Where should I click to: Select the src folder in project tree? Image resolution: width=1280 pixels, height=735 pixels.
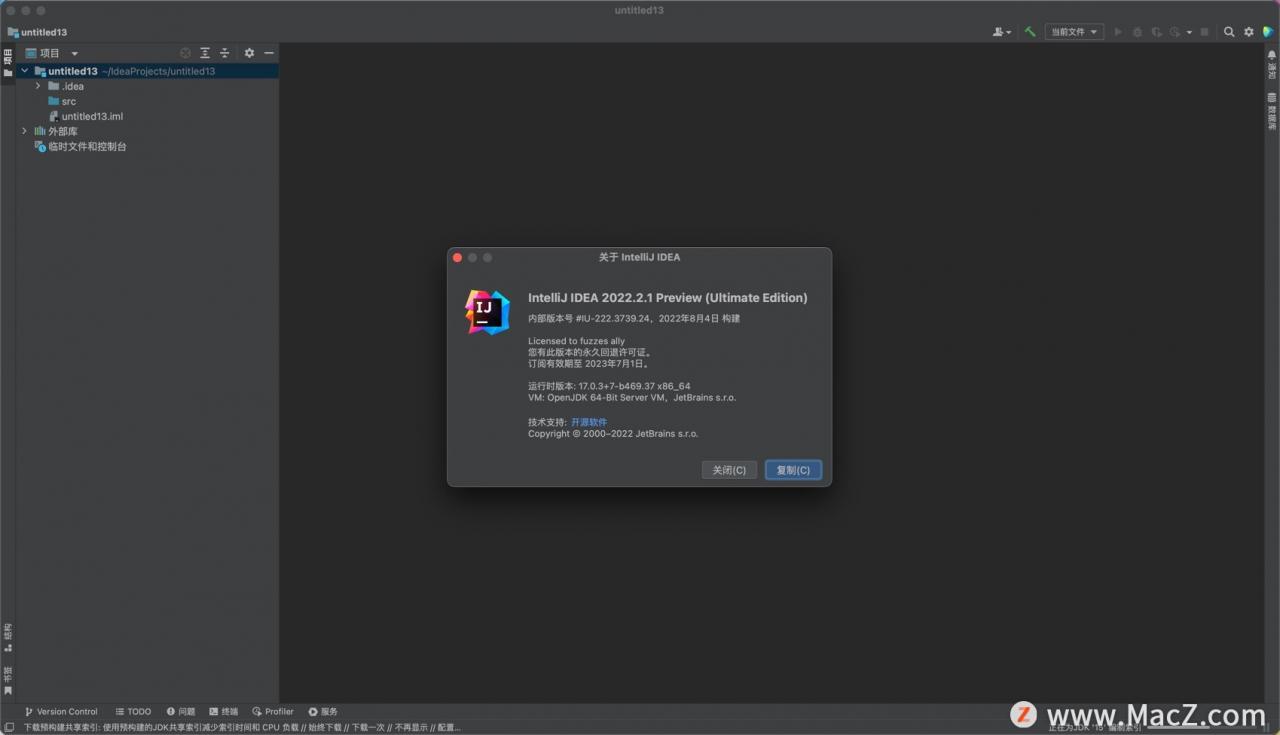(62, 101)
